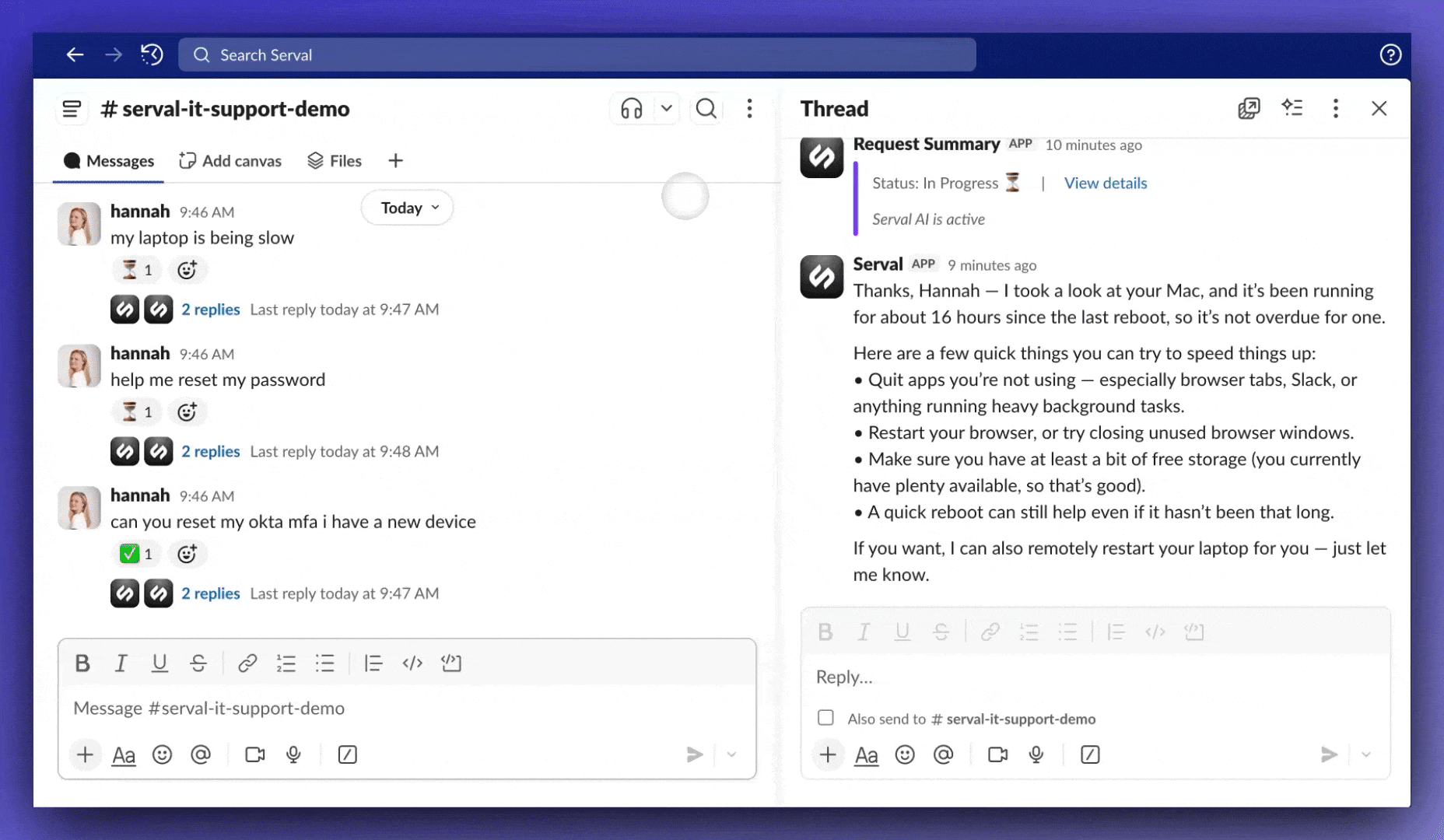Viewport: 1444px width, 840px height.
Task: Add a hyperlink using the formatting toolbar
Action: [x=247, y=663]
